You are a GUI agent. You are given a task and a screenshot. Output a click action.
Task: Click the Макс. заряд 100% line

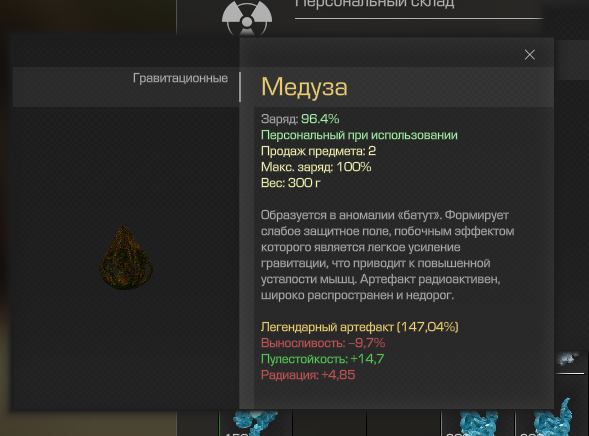(316, 167)
